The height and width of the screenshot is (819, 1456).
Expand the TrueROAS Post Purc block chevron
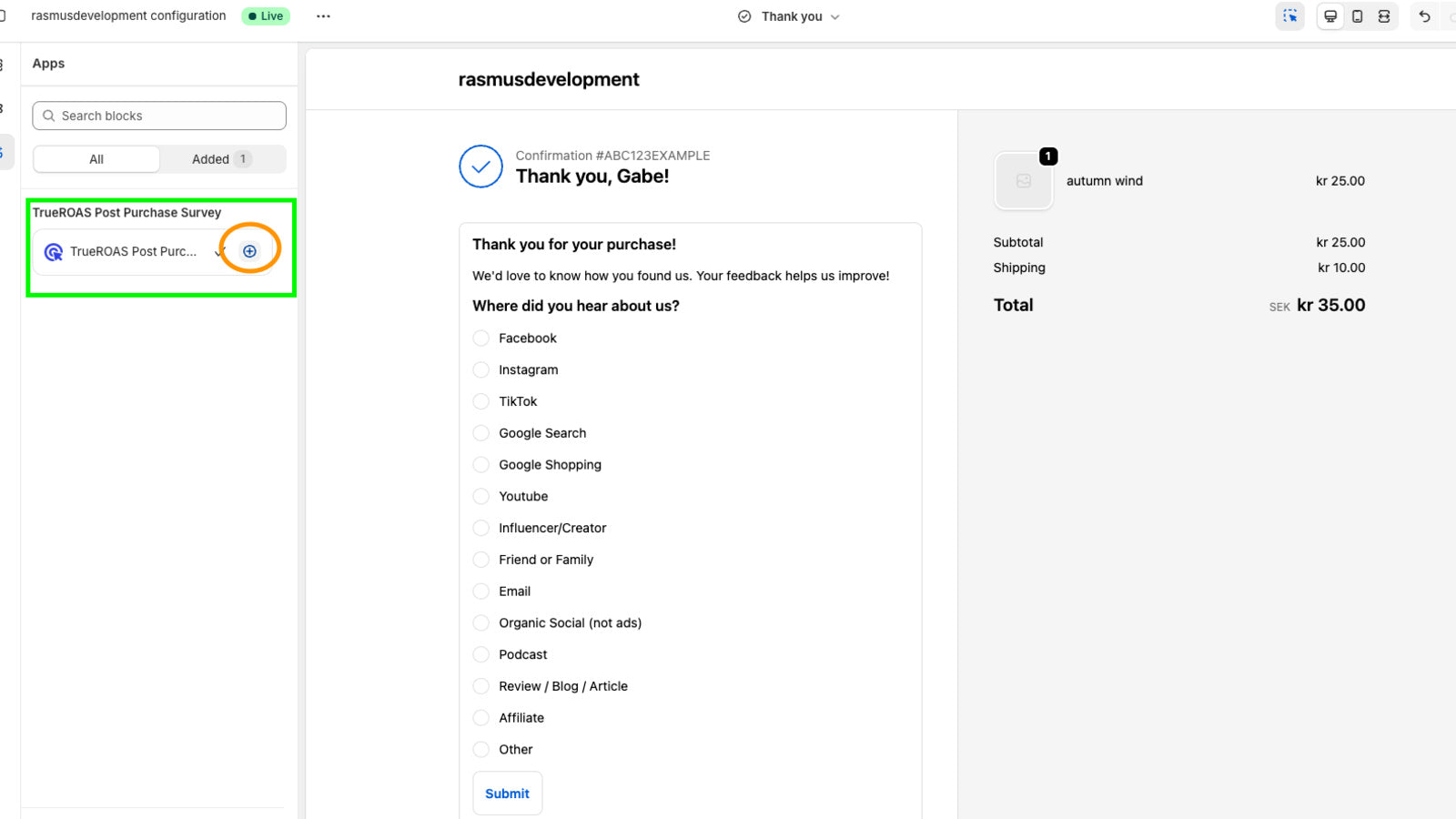point(218,251)
